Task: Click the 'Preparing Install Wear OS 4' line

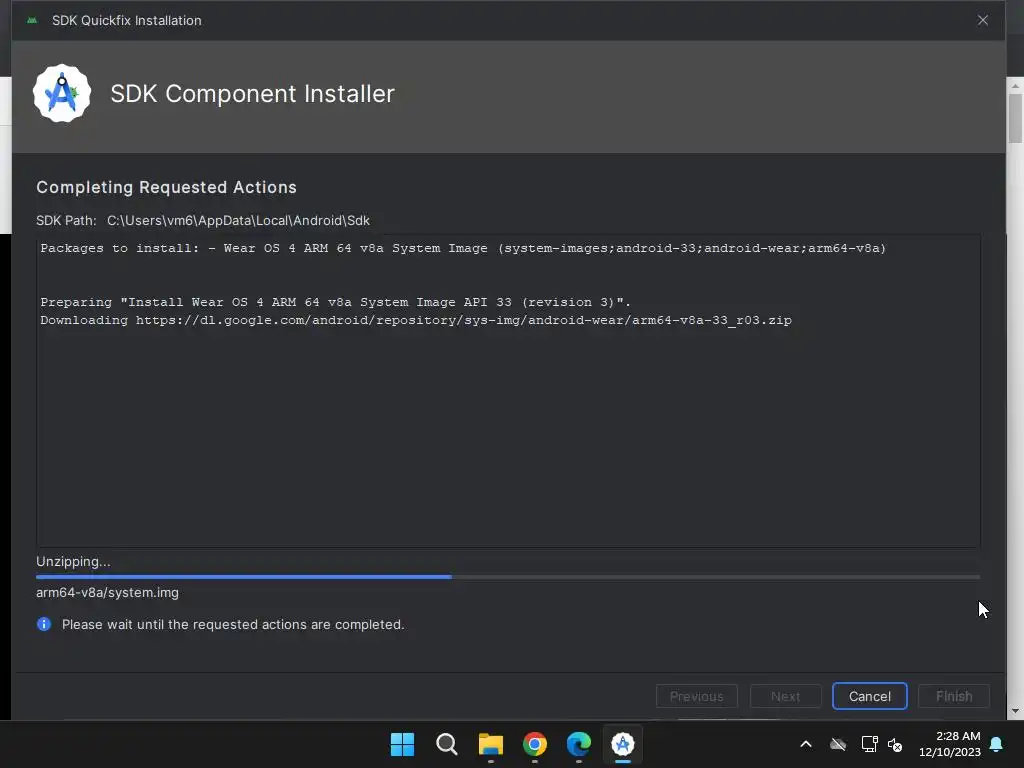Action: [x=336, y=302]
